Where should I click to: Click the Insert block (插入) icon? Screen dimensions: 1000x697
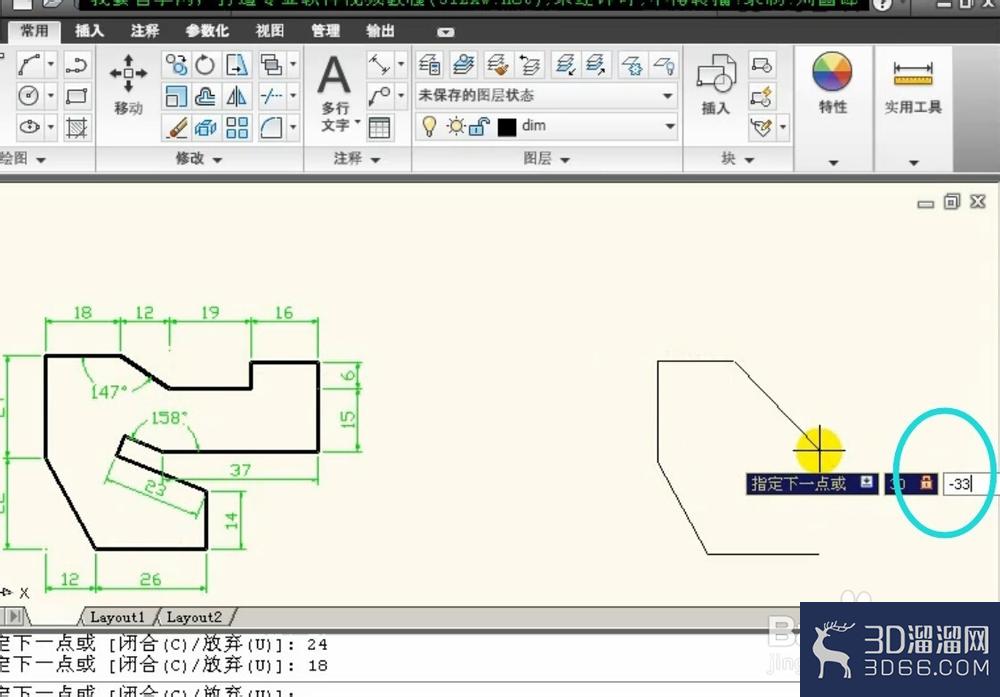pos(716,84)
